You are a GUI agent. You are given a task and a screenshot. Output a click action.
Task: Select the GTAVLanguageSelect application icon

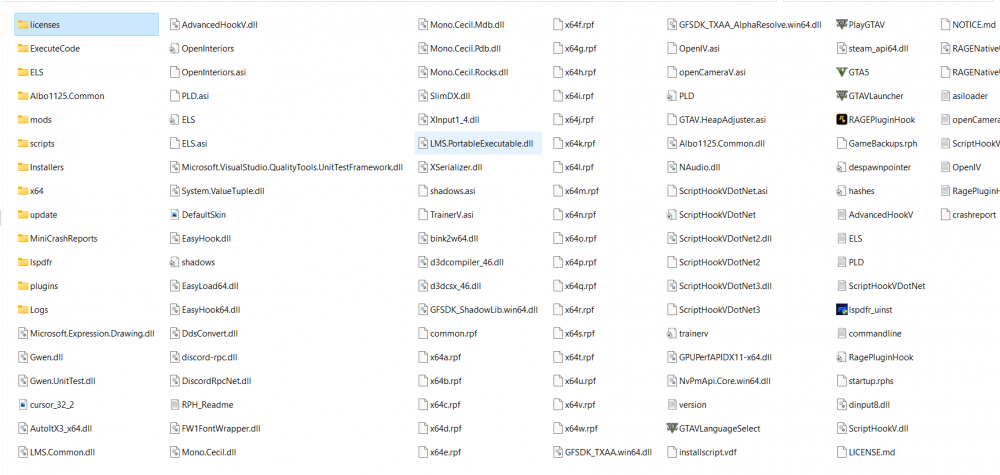pyautogui.click(x=672, y=428)
